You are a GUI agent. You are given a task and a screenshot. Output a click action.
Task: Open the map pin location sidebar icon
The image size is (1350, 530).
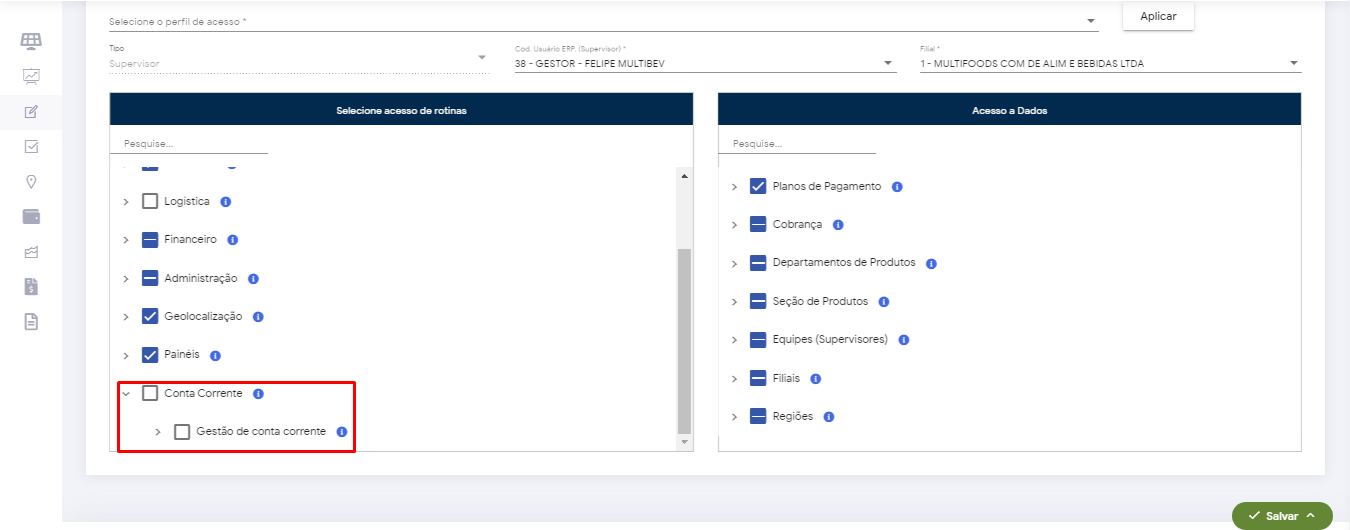31,181
